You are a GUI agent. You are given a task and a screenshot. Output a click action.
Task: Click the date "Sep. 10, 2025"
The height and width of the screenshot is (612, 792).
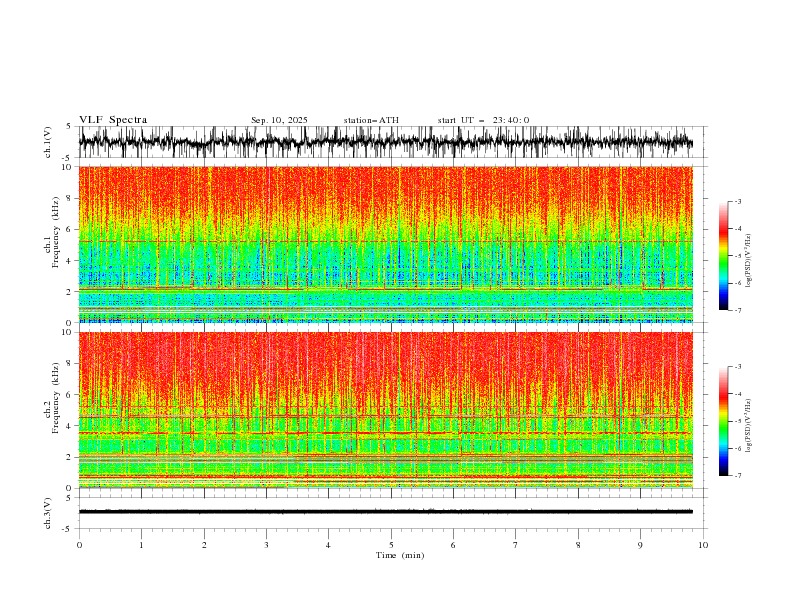(x=279, y=120)
